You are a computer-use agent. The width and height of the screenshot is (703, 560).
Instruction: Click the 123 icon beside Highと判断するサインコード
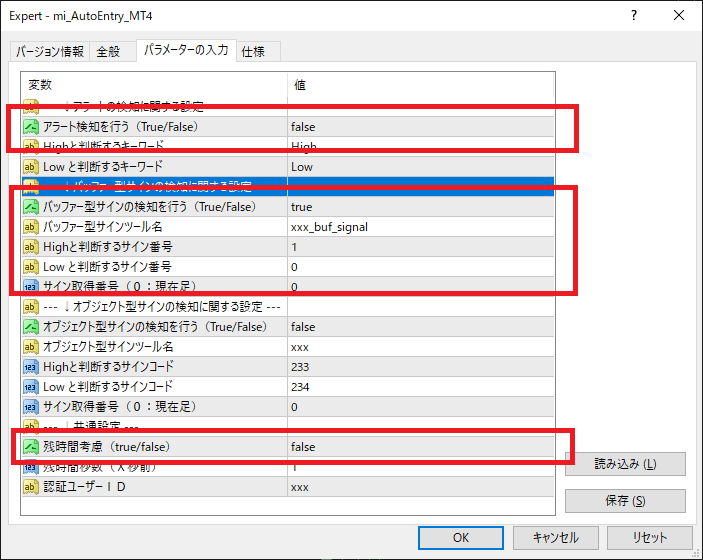(31, 367)
